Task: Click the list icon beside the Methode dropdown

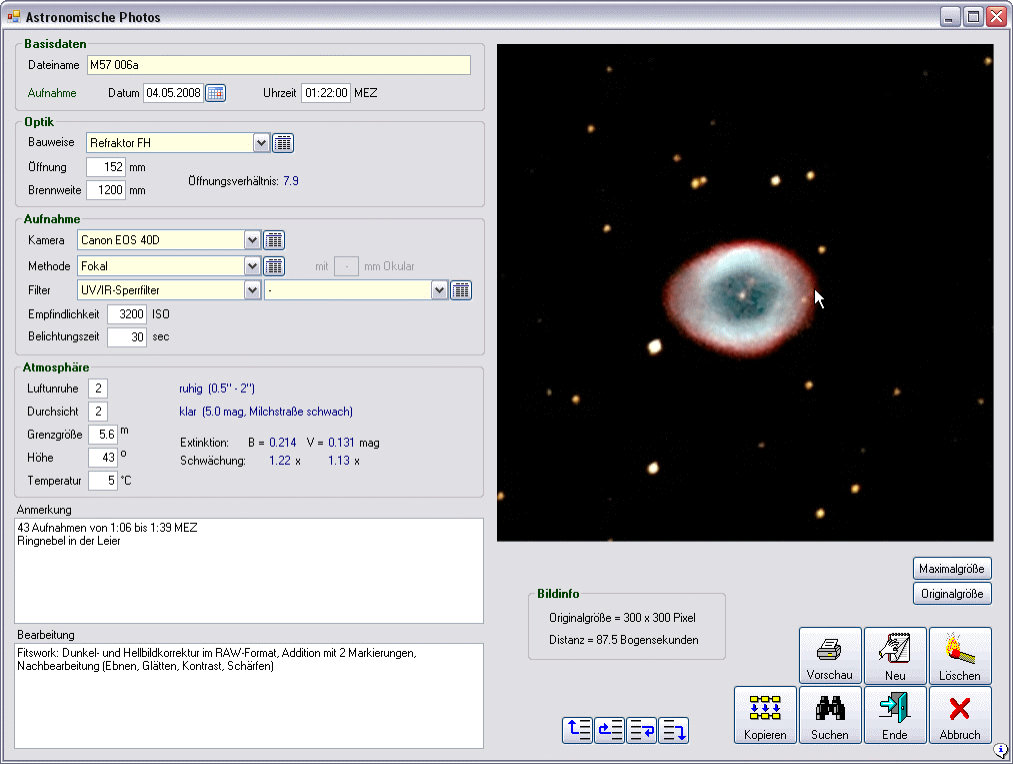Action: pyautogui.click(x=274, y=266)
